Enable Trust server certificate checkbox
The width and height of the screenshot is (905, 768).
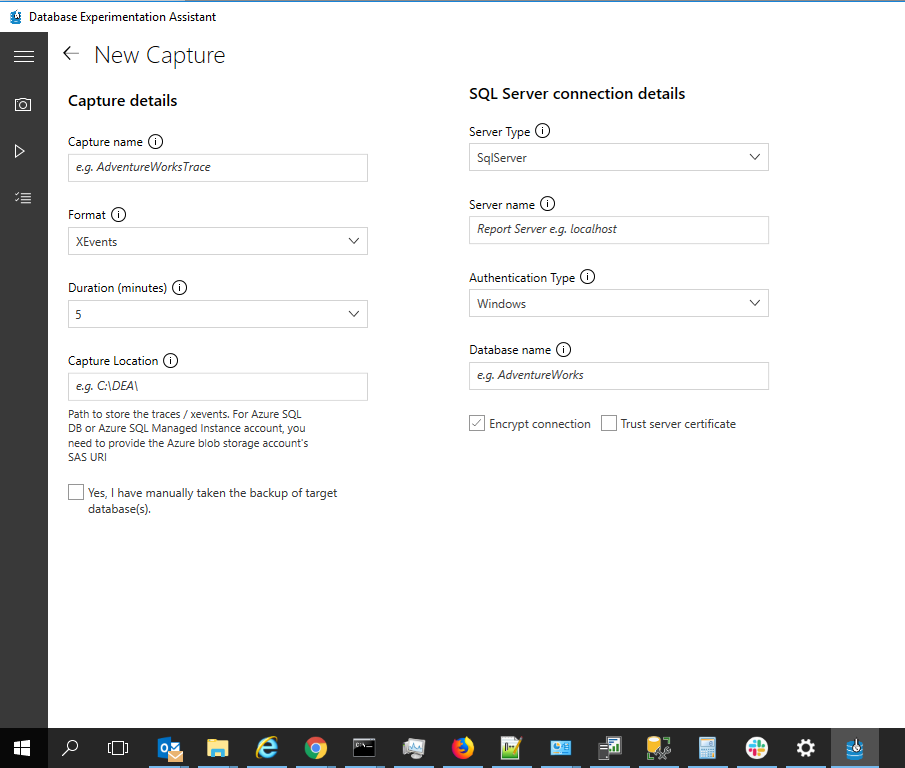click(609, 424)
